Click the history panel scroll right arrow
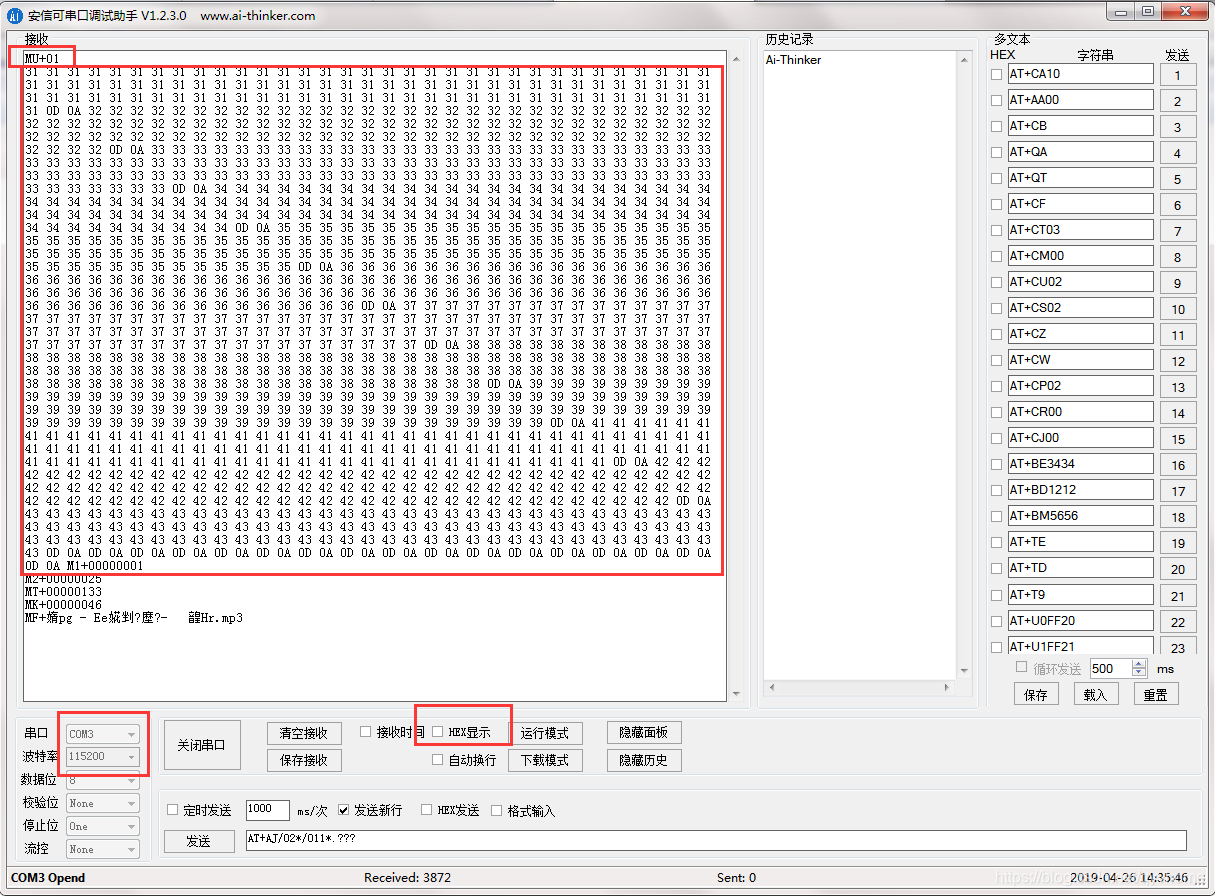Screen dimensions: 1215x896 pyautogui.click(x=948, y=689)
